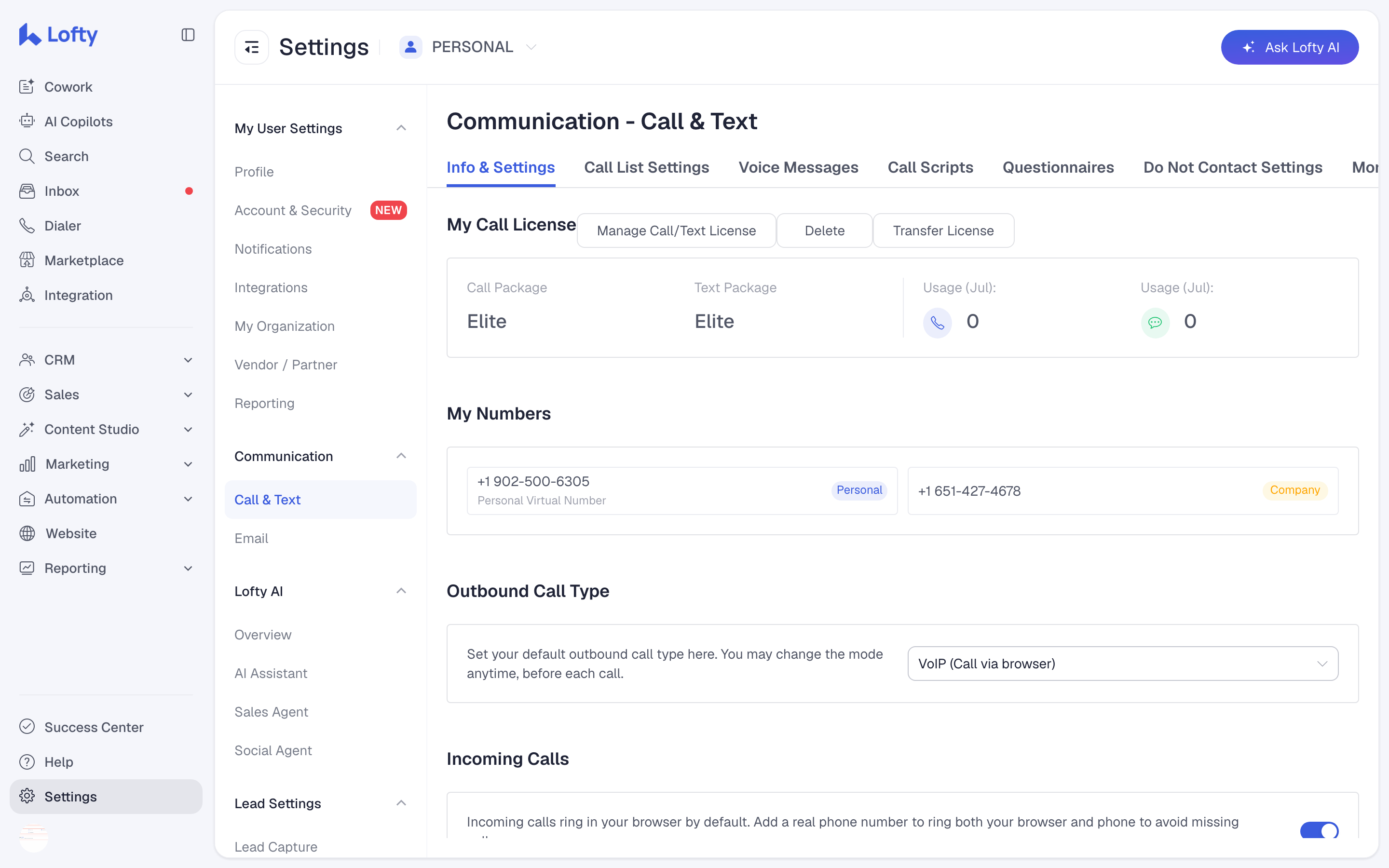
Task: Click the PERSONAL user avatar icon
Action: (410, 47)
